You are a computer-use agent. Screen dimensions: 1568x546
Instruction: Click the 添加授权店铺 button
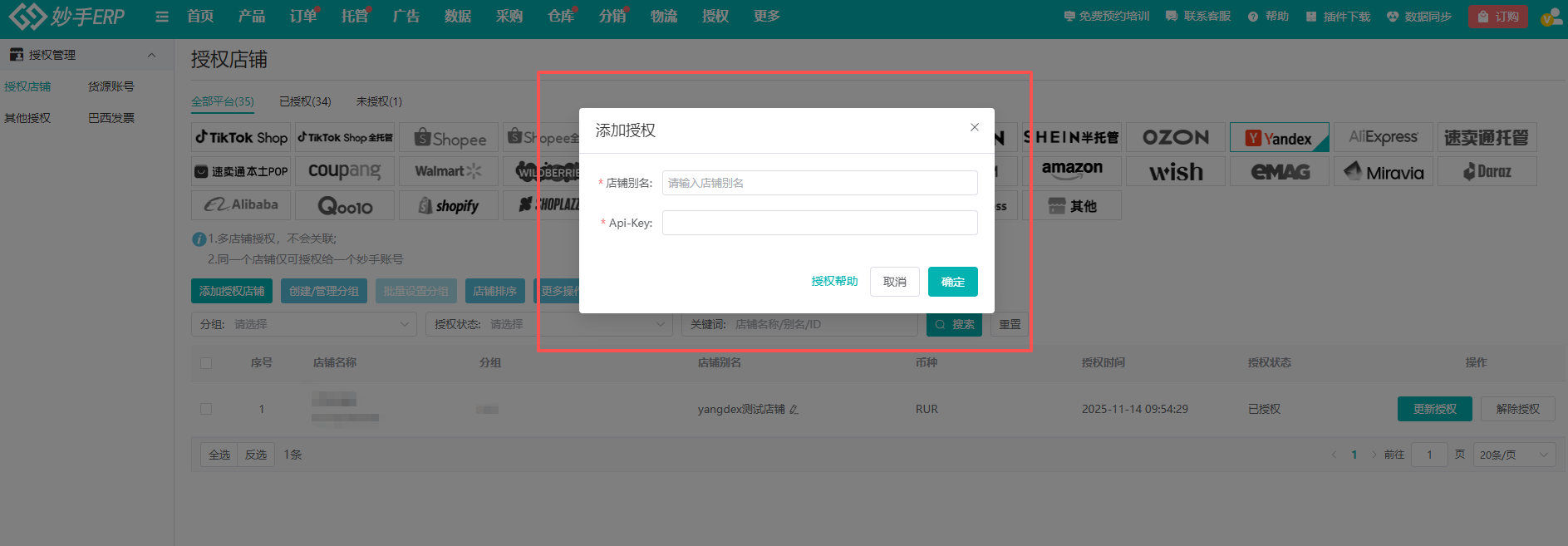tap(232, 291)
